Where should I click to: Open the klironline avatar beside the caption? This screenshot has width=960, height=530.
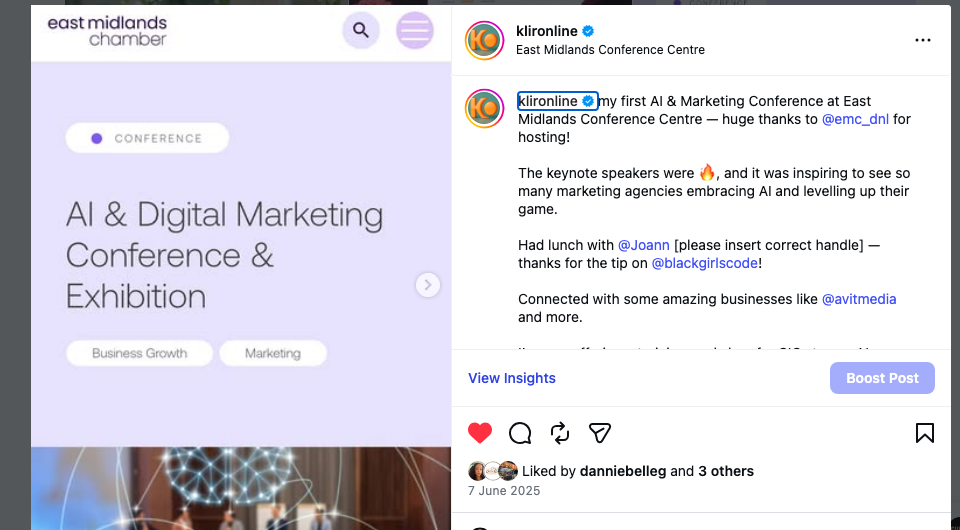click(484, 108)
